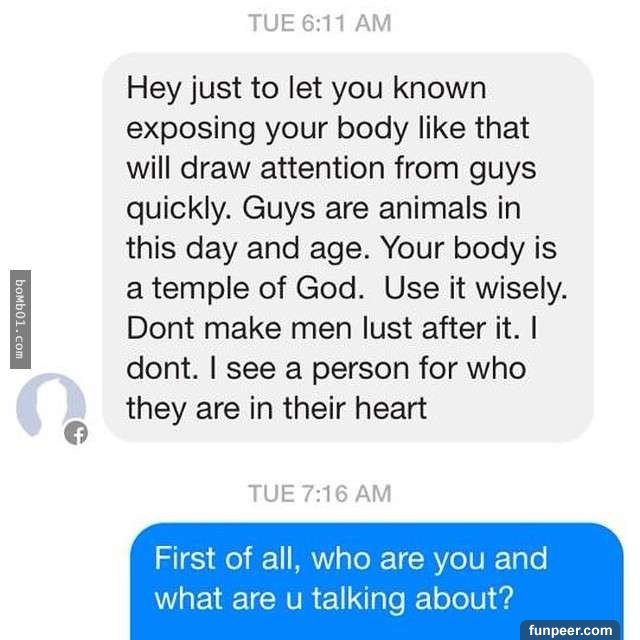Click the words "Use it wisely."

click(476, 289)
